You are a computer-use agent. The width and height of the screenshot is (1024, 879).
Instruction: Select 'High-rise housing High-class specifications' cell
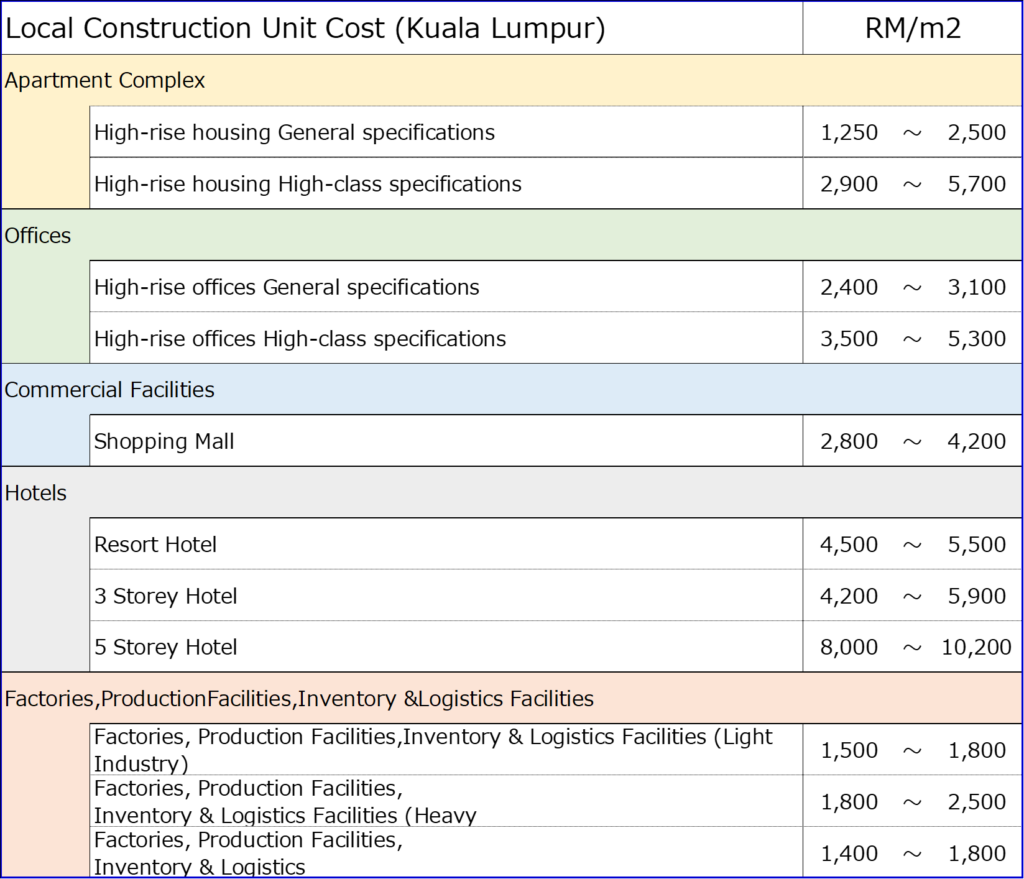[446, 184]
